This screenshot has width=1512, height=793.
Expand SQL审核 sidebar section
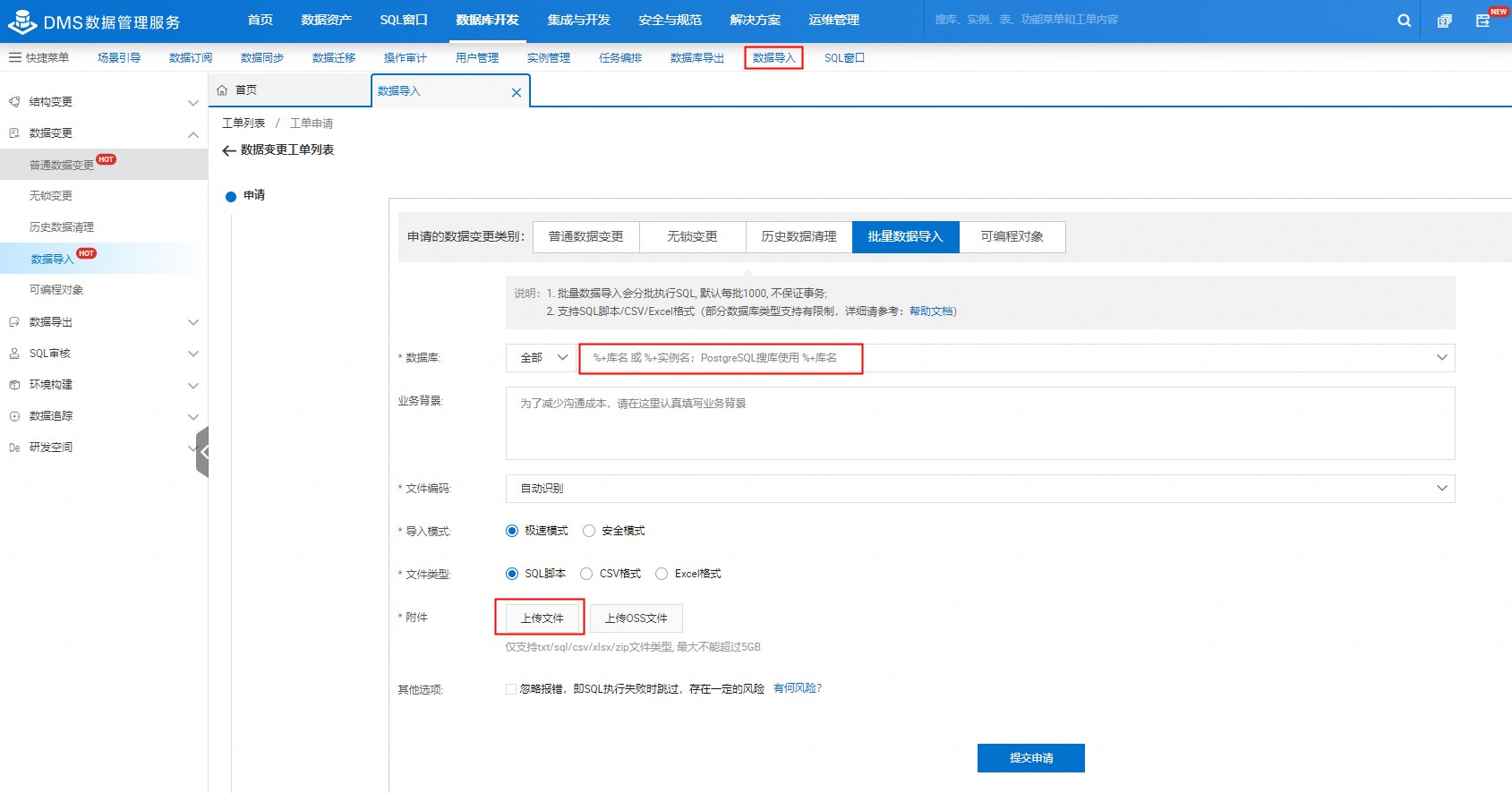[x=192, y=354]
